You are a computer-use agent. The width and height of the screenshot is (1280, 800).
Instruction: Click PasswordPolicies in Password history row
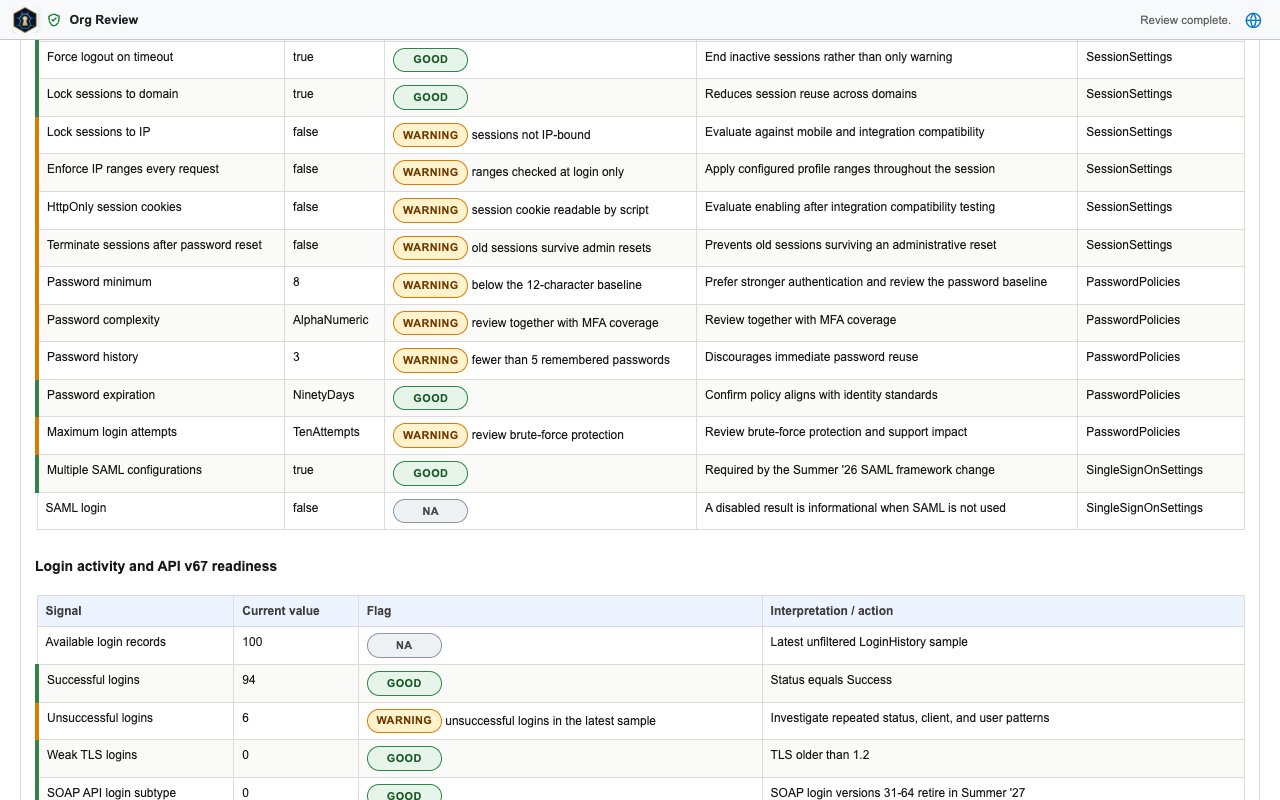point(1133,357)
